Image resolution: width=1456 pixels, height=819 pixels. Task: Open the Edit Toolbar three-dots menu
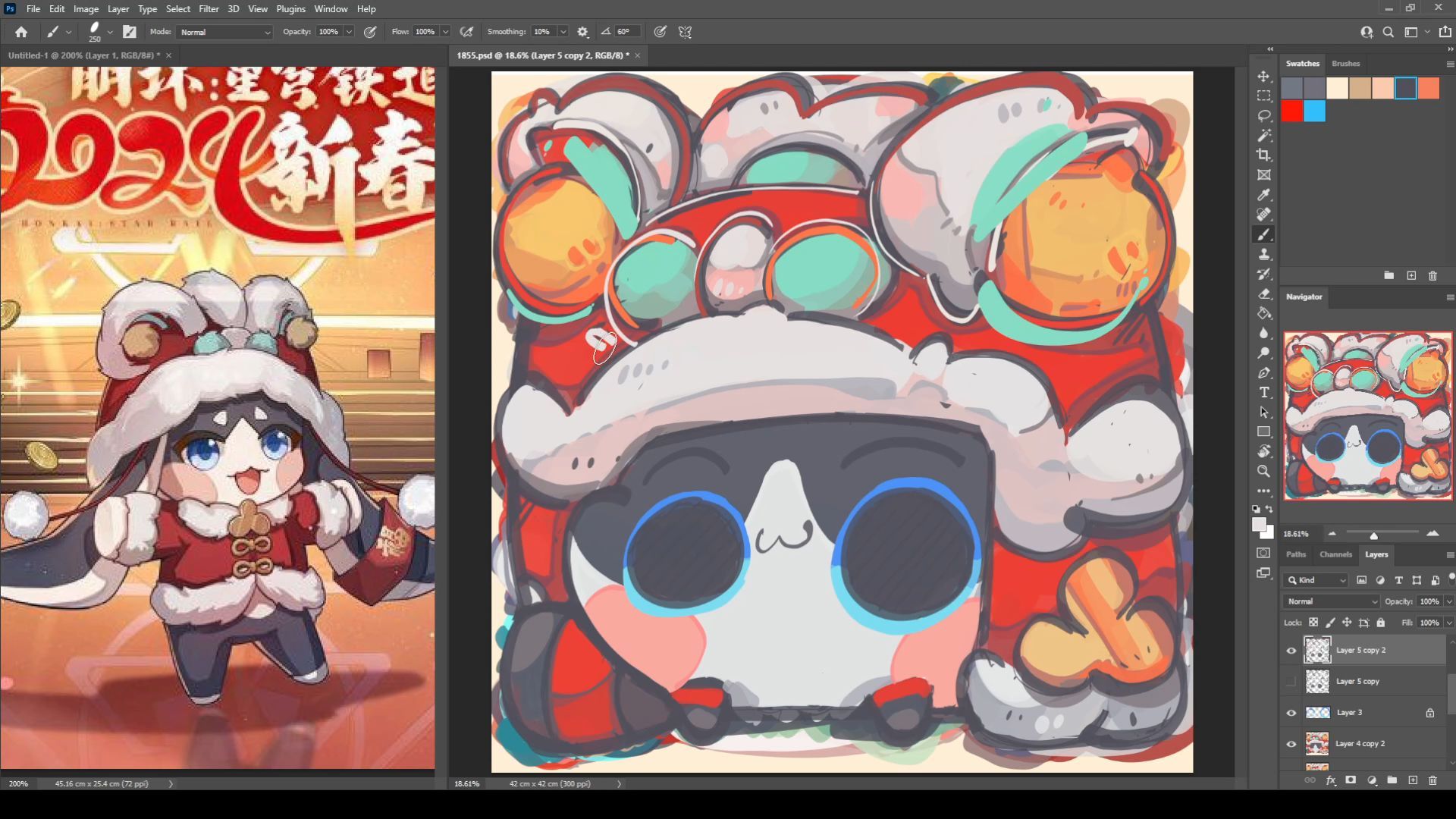pyautogui.click(x=1263, y=491)
